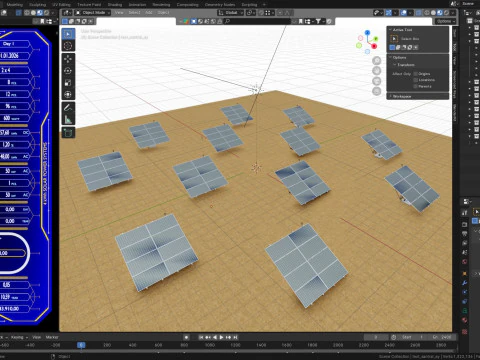Play the animation forward
Image resolution: width=480 pixels, height=360 pixels.
tap(221, 337)
